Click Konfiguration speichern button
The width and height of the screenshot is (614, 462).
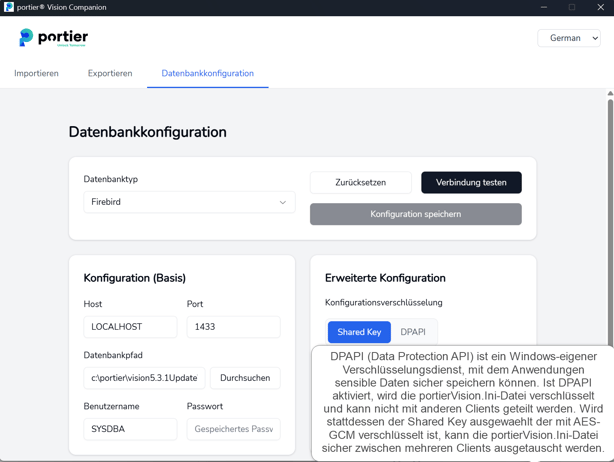coord(415,214)
